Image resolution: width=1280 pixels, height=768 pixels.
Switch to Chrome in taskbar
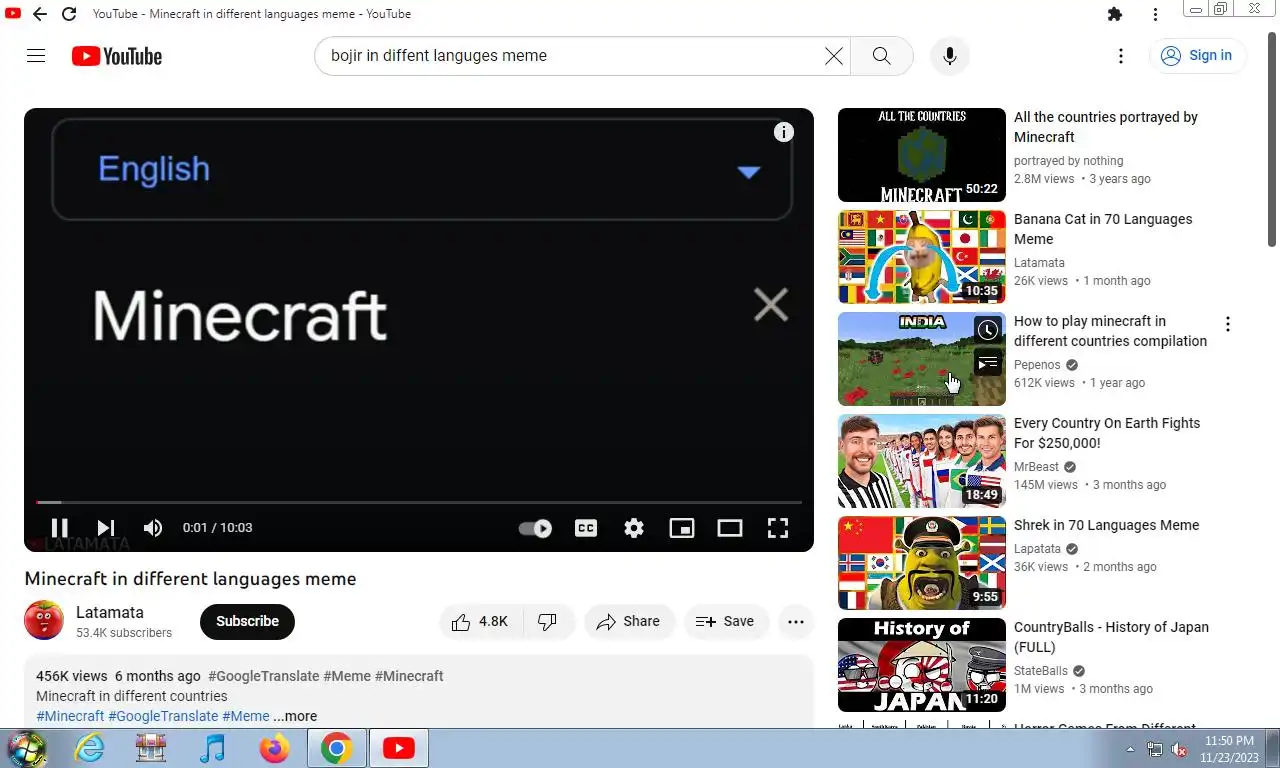tap(336, 748)
